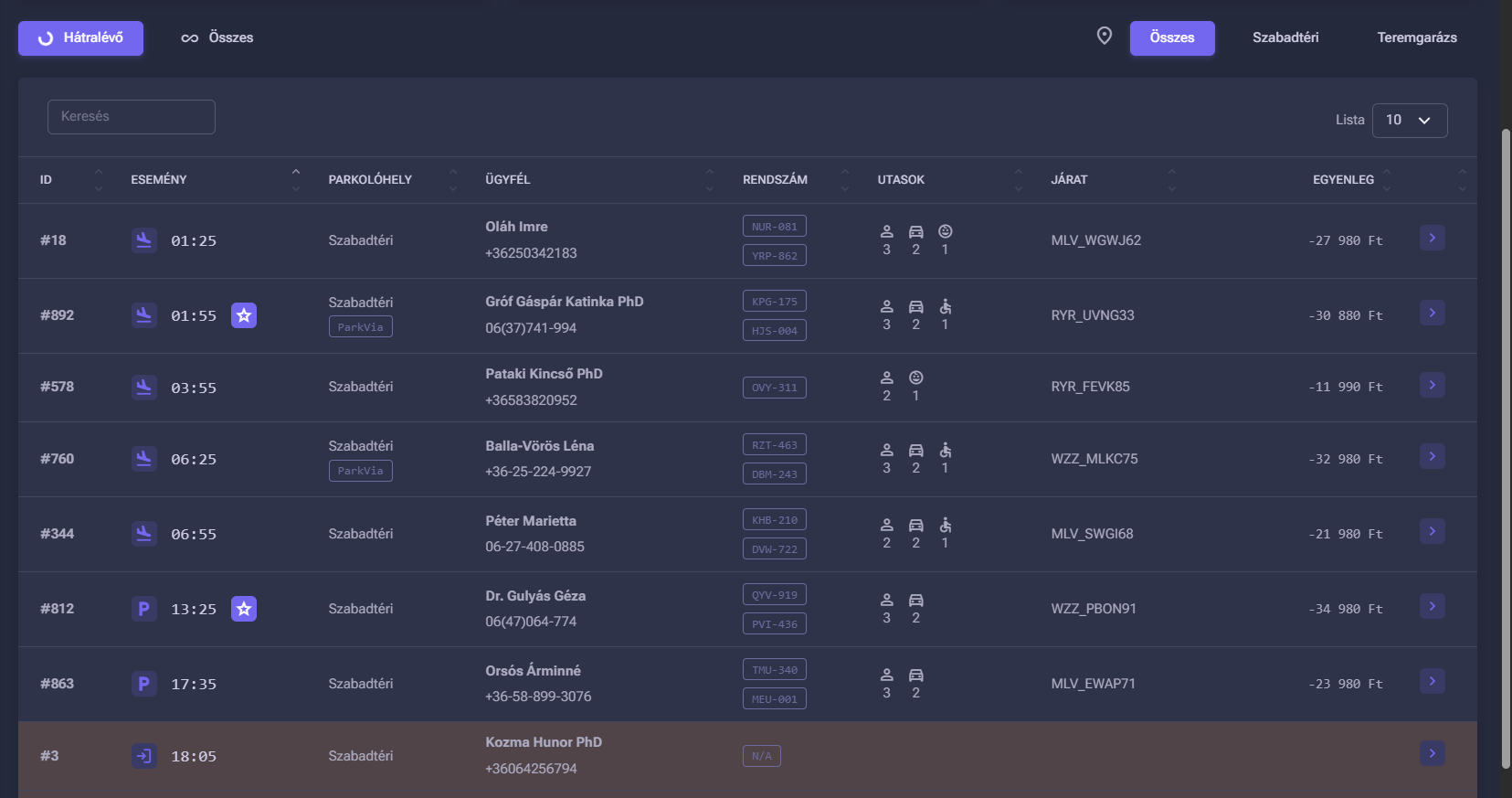Click license plate YRP-862
This screenshot has width=1512, height=798.
click(775, 255)
